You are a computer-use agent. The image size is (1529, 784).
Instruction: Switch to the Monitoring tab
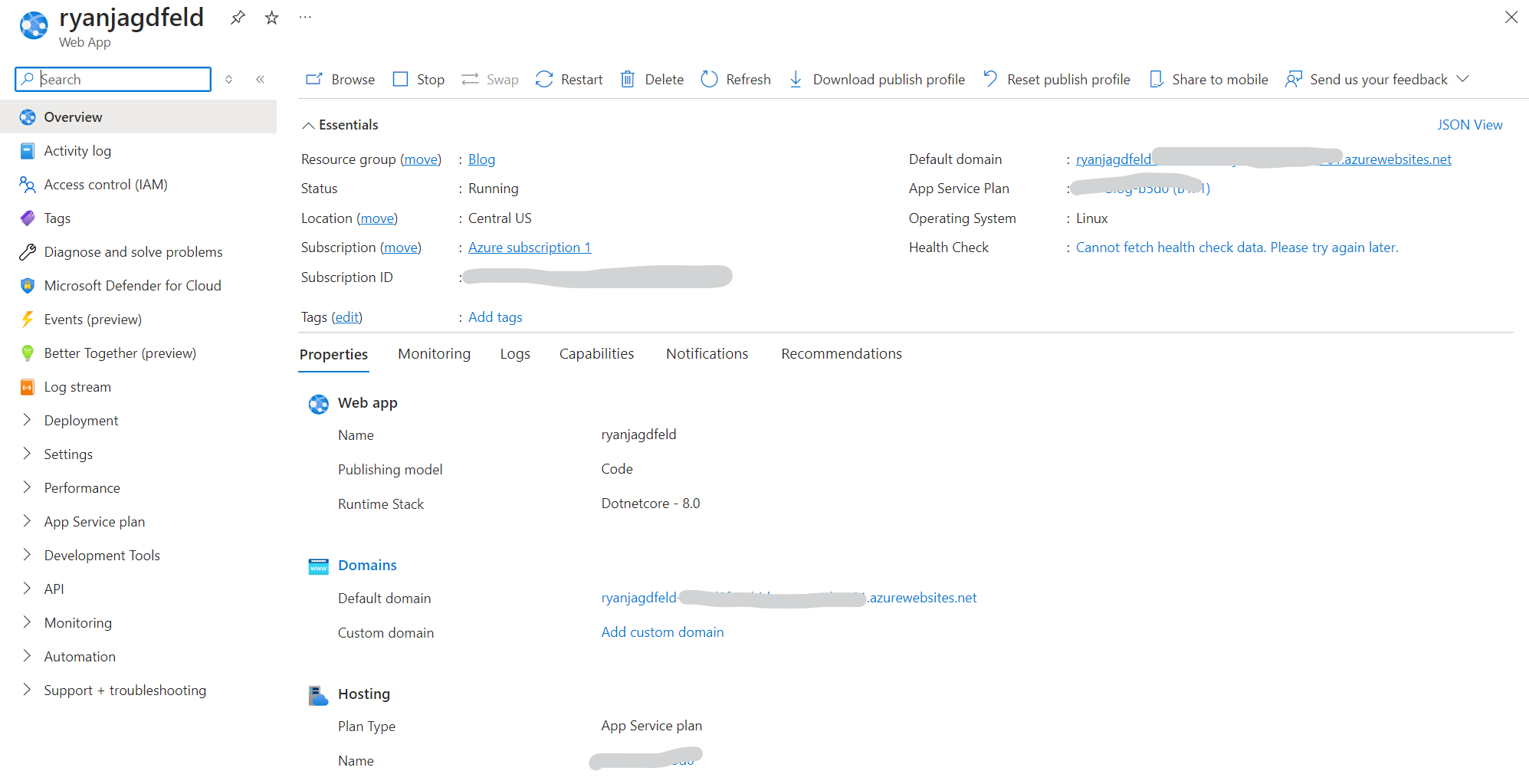click(x=435, y=353)
